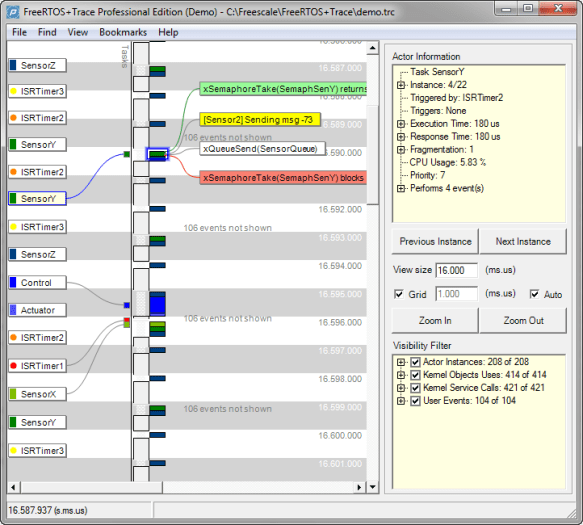Click the small blue Control marker left of timeline
This screenshot has height=525, width=583.
(127, 305)
